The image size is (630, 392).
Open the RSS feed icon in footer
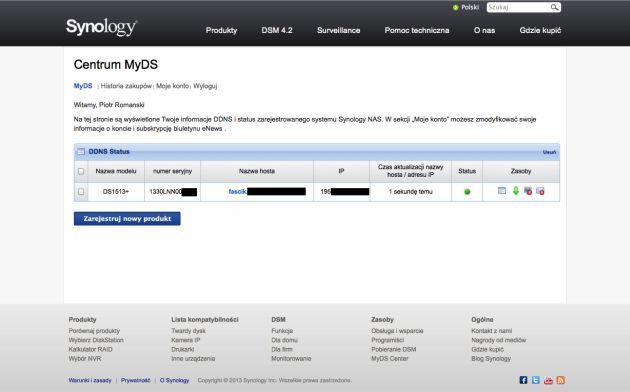point(561,380)
